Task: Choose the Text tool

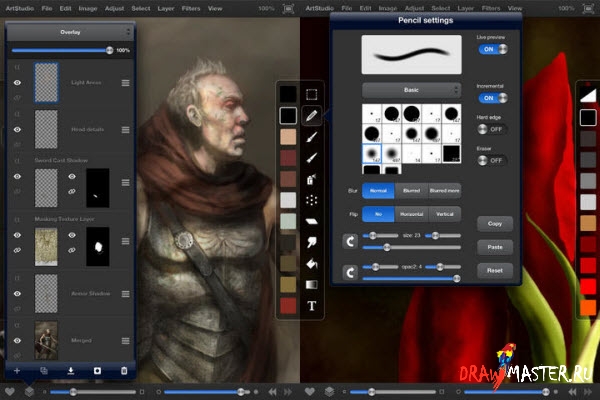Action: click(312, 305)
